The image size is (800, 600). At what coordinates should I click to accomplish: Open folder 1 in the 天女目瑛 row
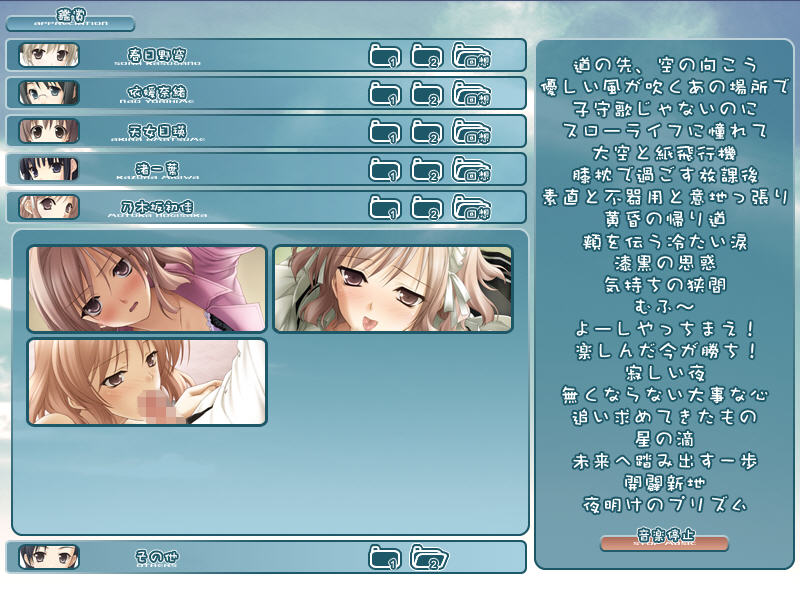(x=385, y=132)
